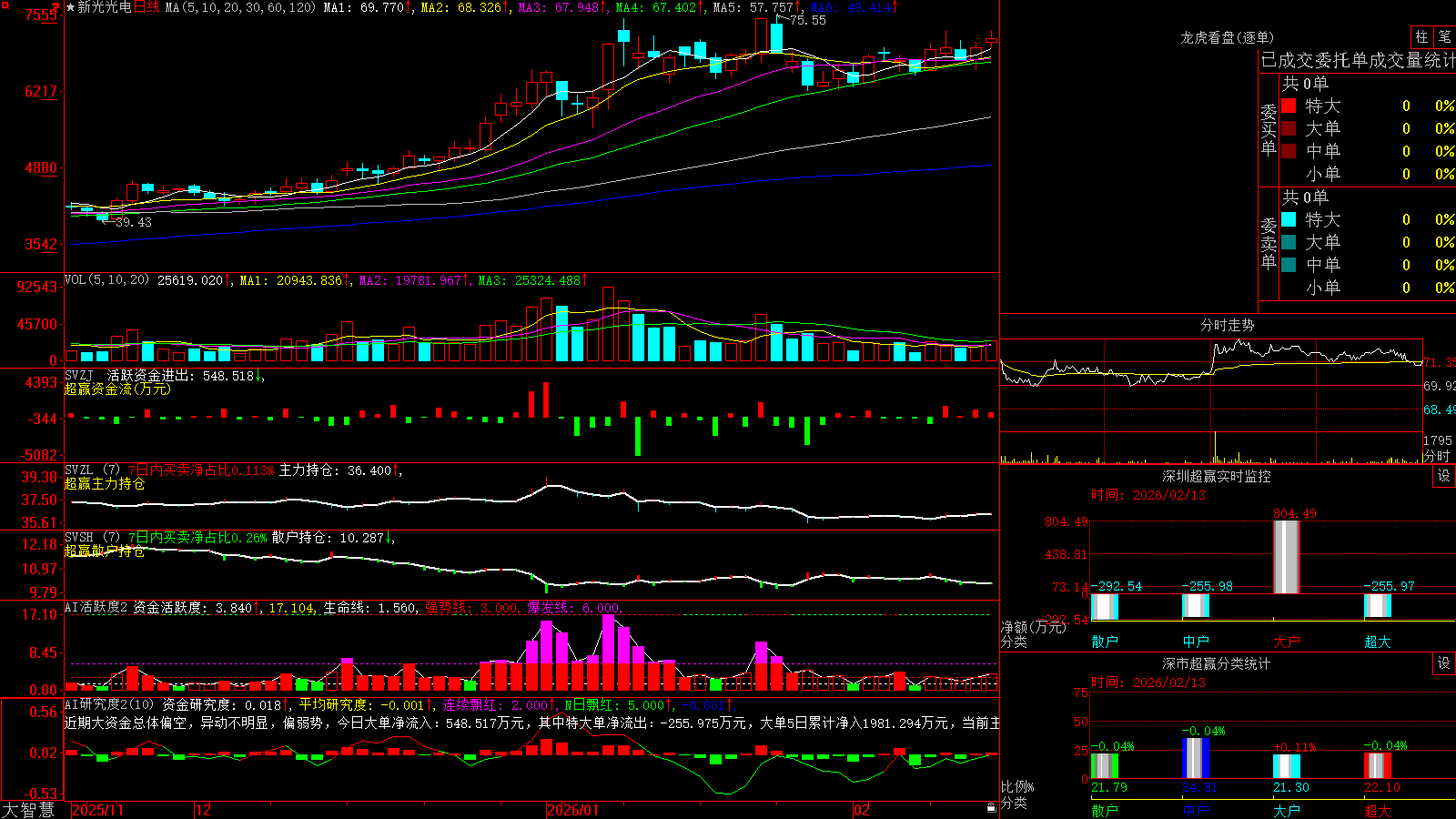Click the VOL(5,10,20) indicator label
This screenshot has width=1456, height=819.
click(107, 280)
